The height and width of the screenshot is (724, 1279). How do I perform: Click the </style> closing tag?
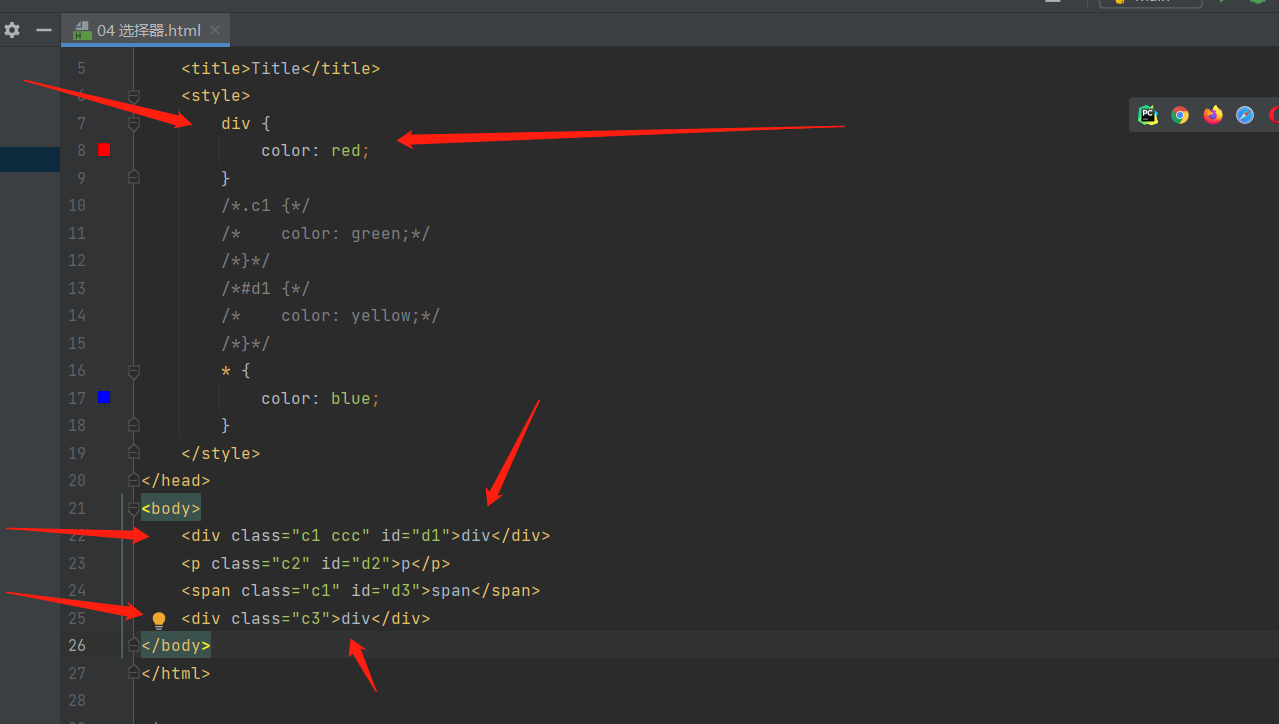221,453
